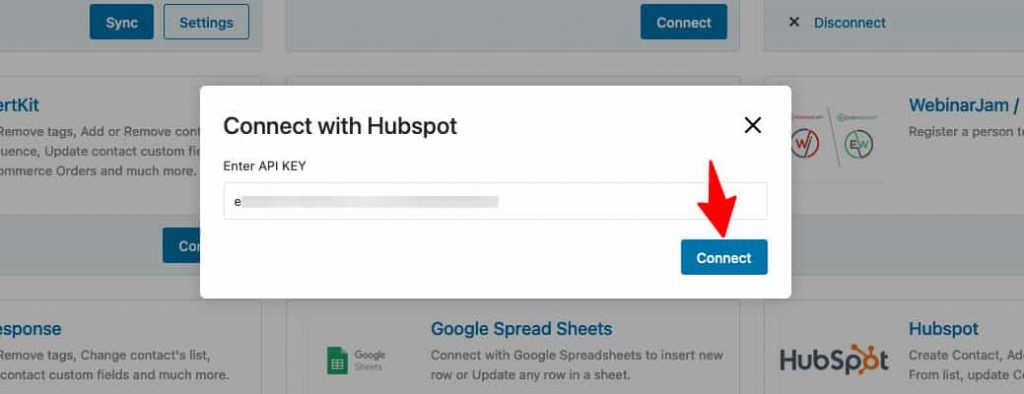Click Connect in the Hubspot dialog
The width and height of the screenshot is (1024, 394).
tap(724, 257)
